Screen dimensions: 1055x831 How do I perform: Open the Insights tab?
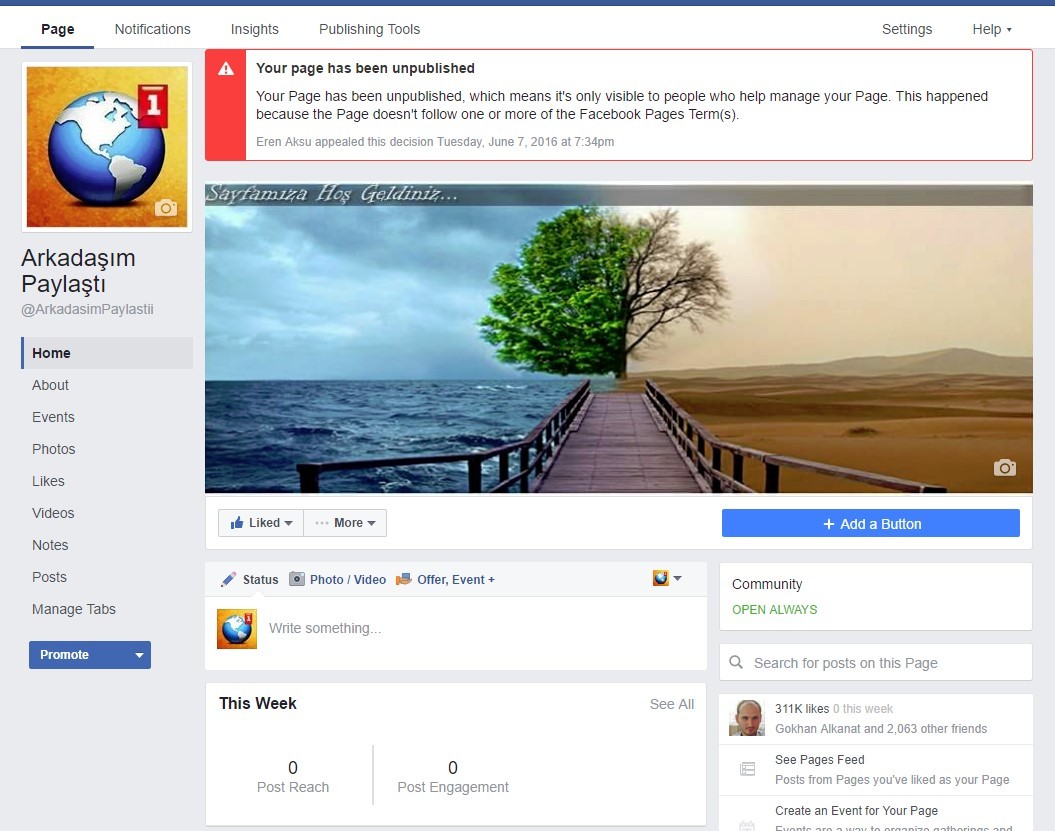[x=254, y=29]
